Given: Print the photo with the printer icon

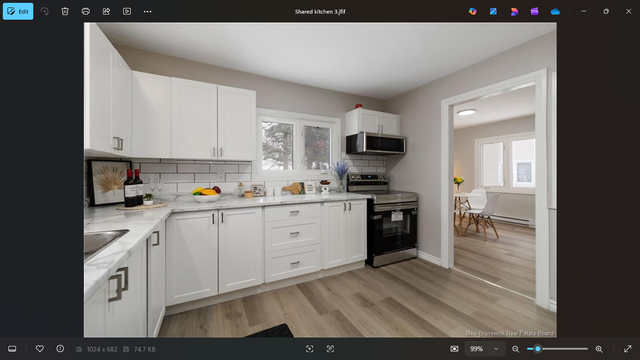Looking at the screenshot, I should coord(86,11).
